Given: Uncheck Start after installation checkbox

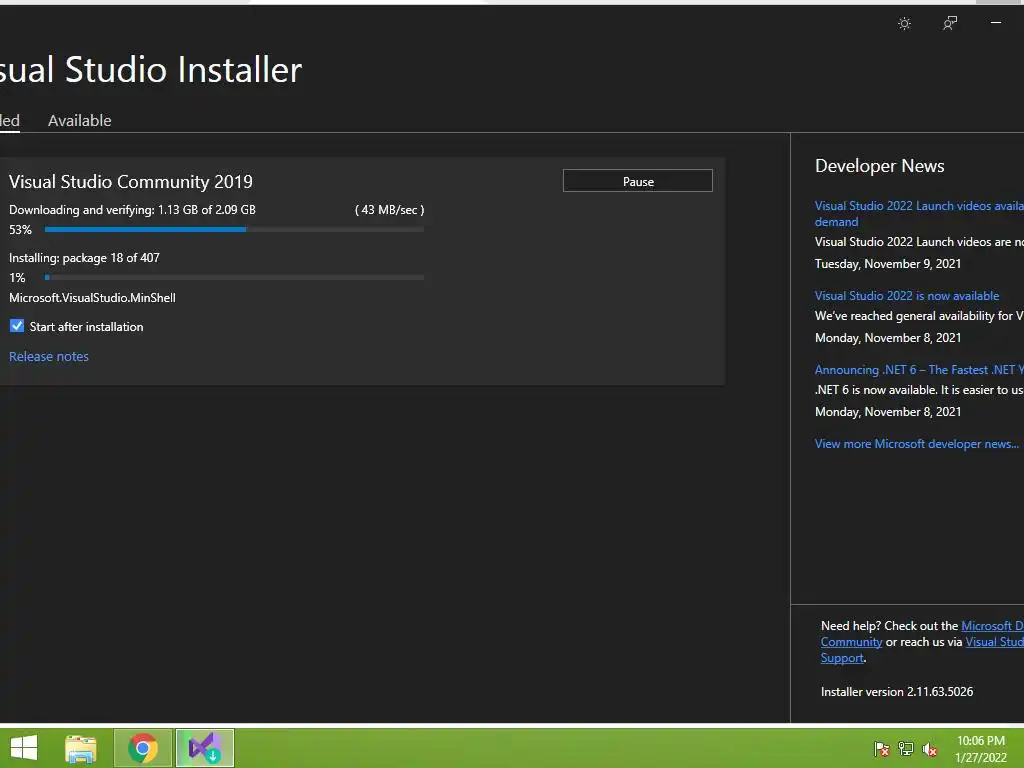Looking at the screenshot, I should click(17, 326).
